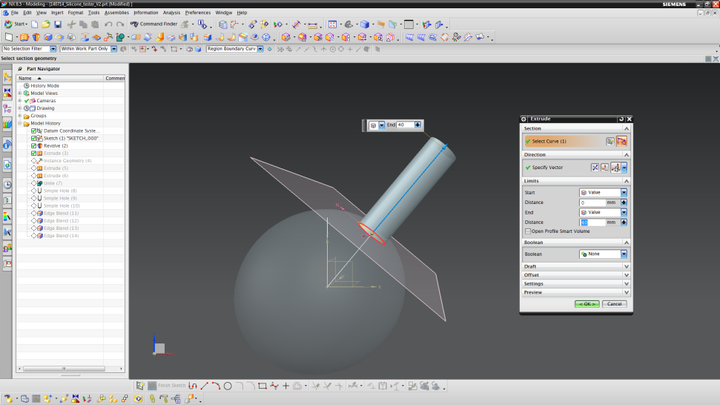Image resolution: width=720 pixels, height=405 pixels.
Task: Toggle the Instance Geometry (4) marker
Action: tap(34, 161)
